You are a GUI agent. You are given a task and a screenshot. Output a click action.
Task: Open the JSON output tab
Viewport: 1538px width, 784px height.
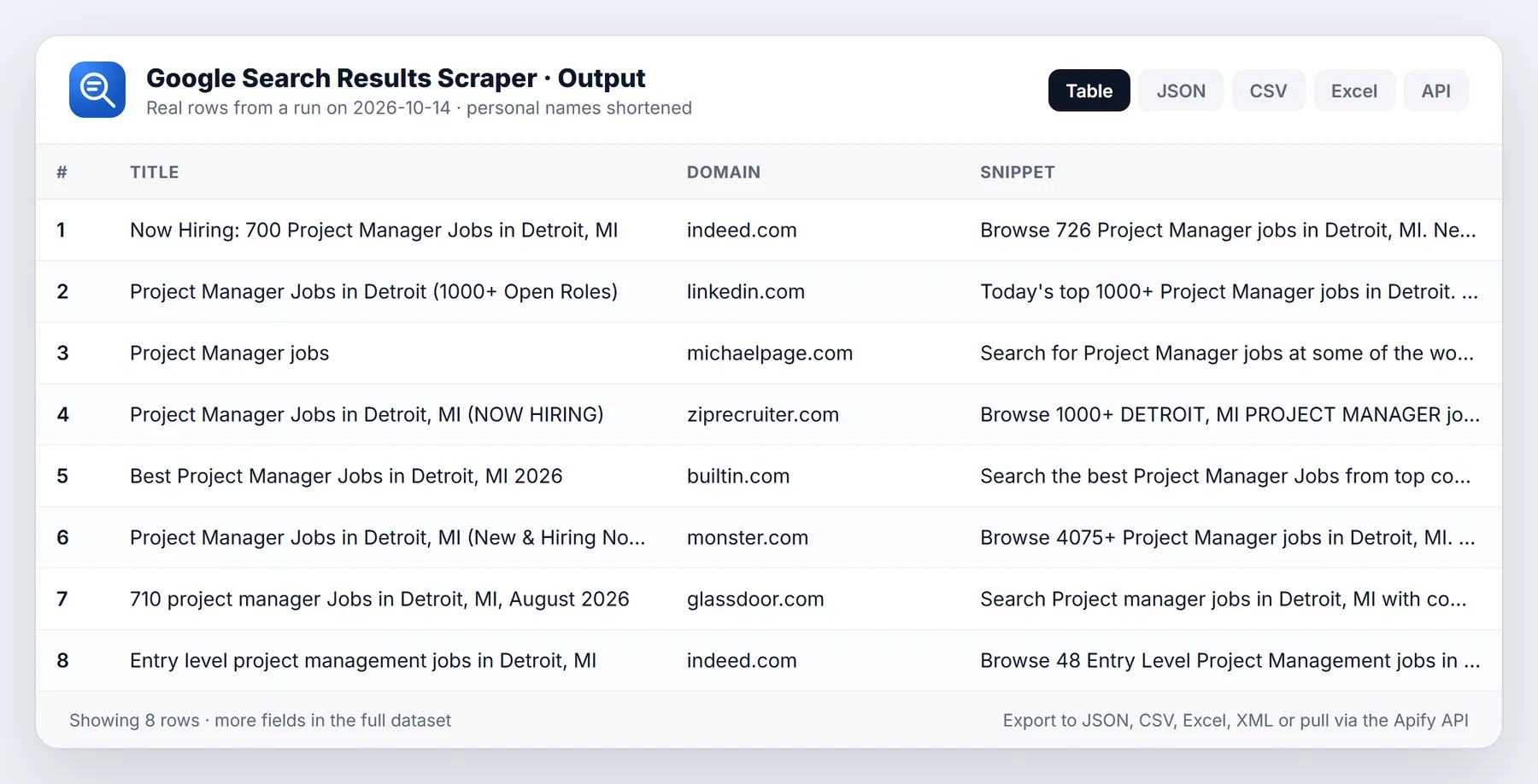[x=1181, y=91]
